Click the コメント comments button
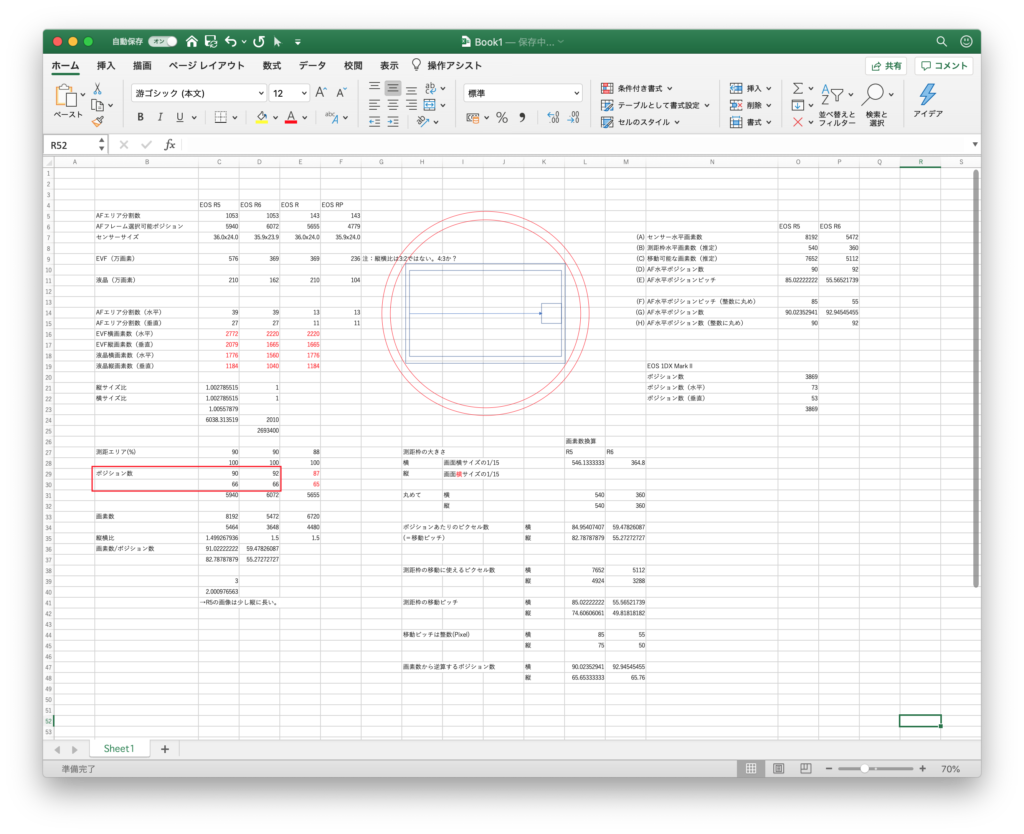Viewport: 1024px width, 834px height. [x=944, y=66]
